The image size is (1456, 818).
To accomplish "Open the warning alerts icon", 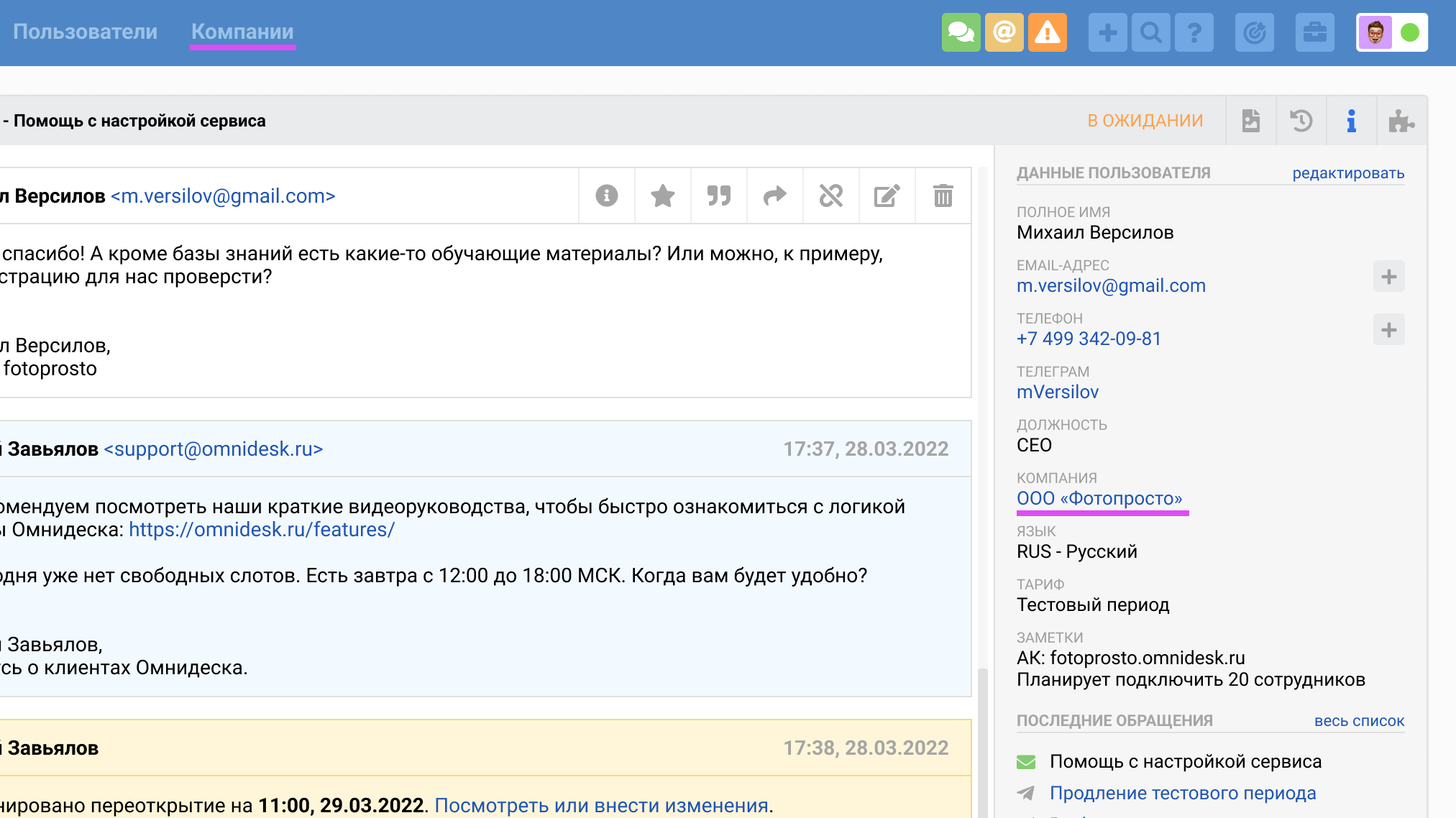I will [1047, 32].
